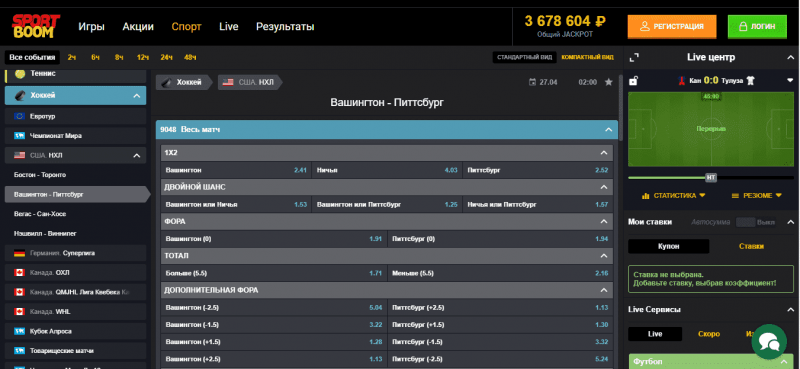
Task: Collapse the 1X2 market
Action: coord(604,153)
